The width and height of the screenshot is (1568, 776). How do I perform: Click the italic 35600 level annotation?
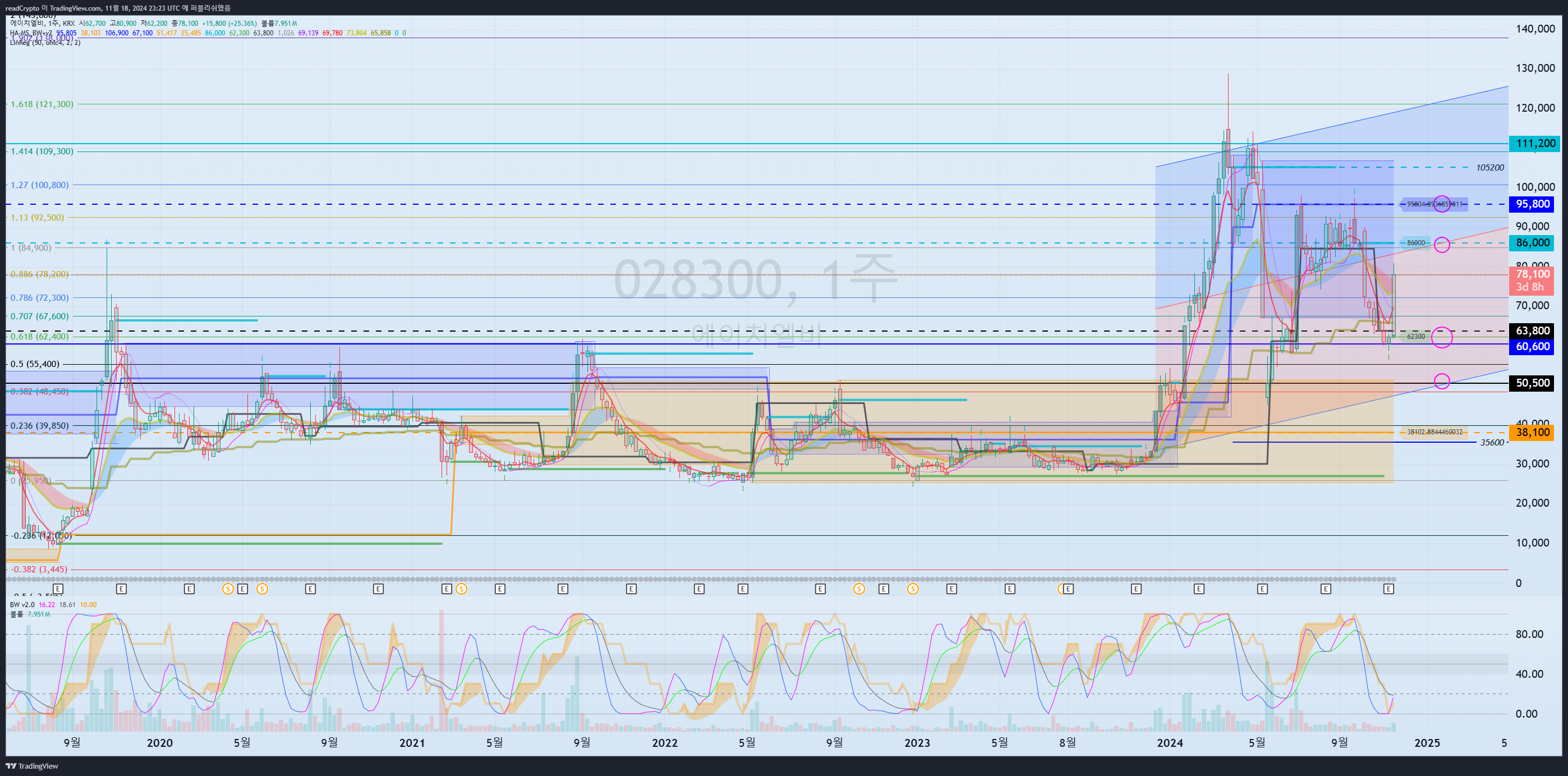tap(1492, 443)
